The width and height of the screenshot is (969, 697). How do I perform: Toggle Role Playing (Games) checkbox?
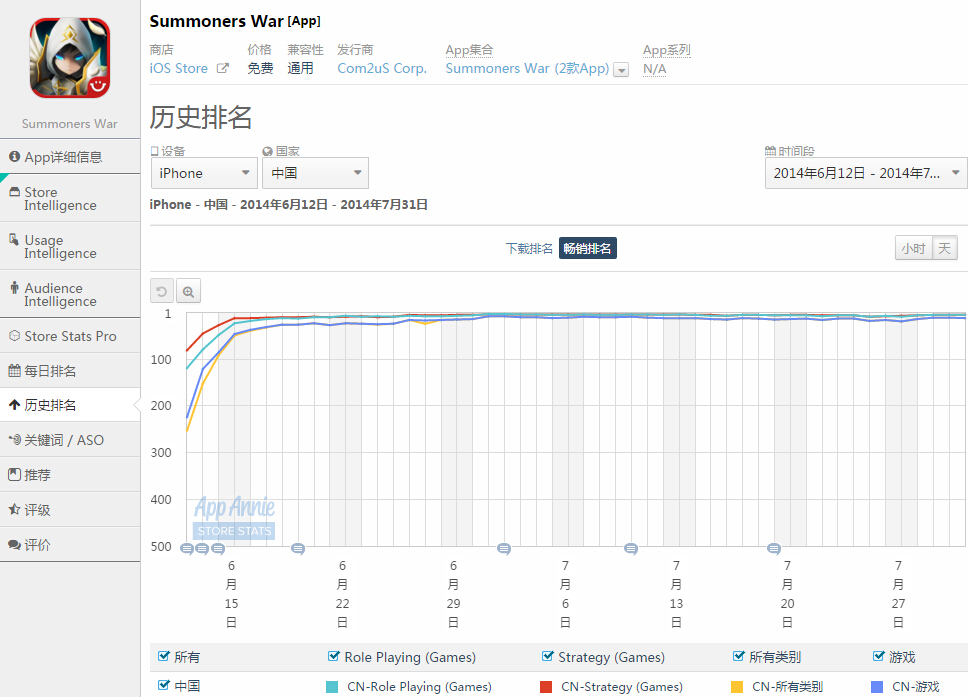pyautogui.click(x=334, y=656)
